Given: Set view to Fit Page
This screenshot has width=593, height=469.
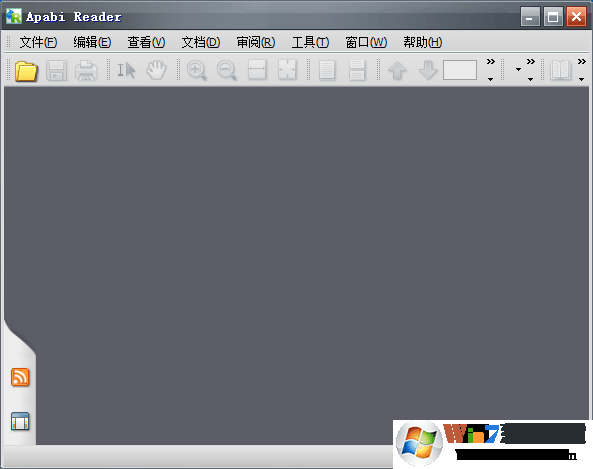Looking at the screenshot, I should [287, 70].
